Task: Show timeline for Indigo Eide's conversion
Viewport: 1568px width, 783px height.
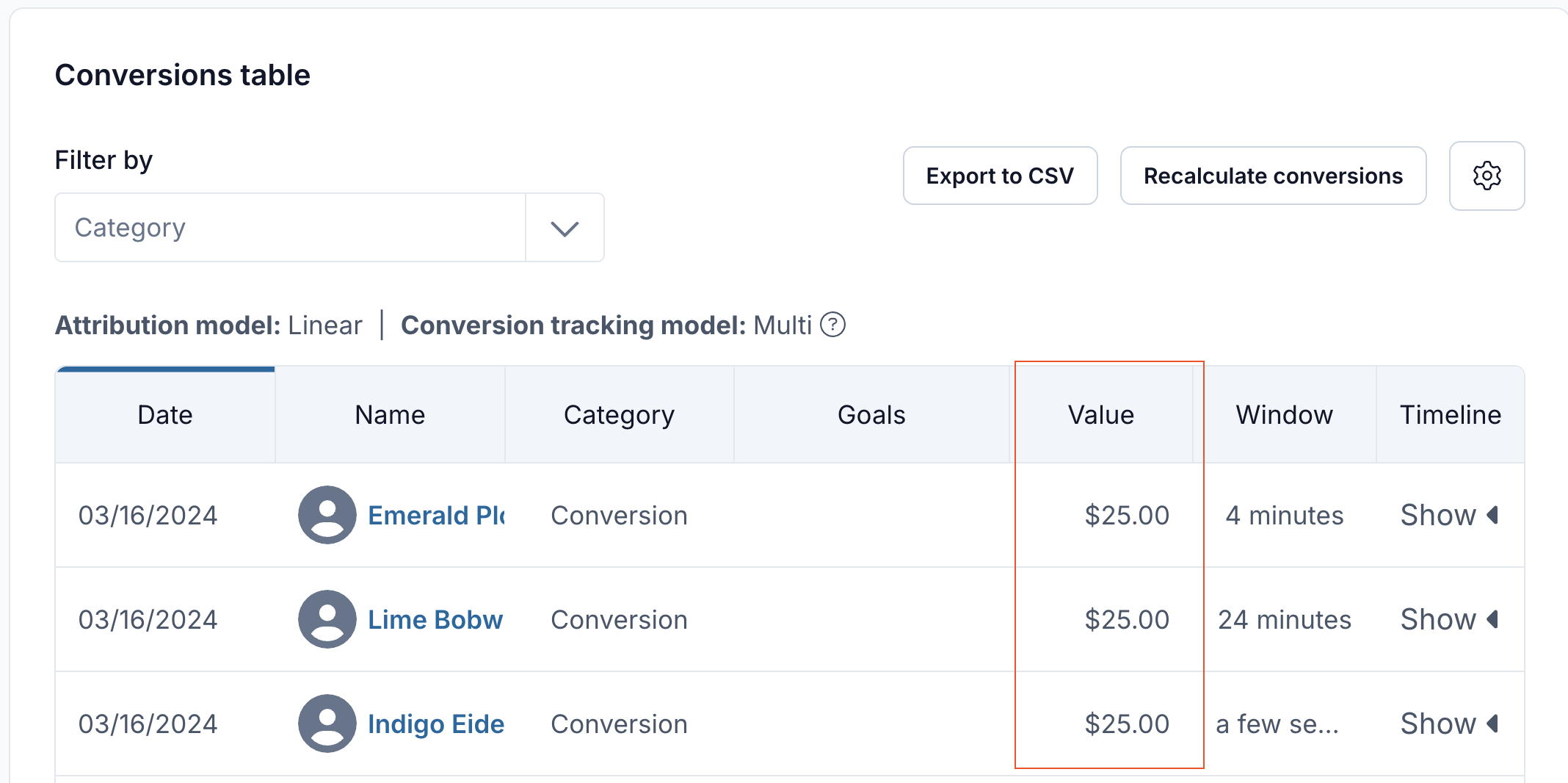Action: tap(1448, 724)
